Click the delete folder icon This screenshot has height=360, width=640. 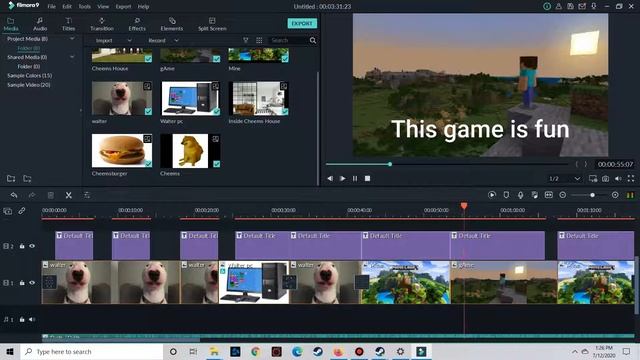pyautogui.click(x=27, y=178)
